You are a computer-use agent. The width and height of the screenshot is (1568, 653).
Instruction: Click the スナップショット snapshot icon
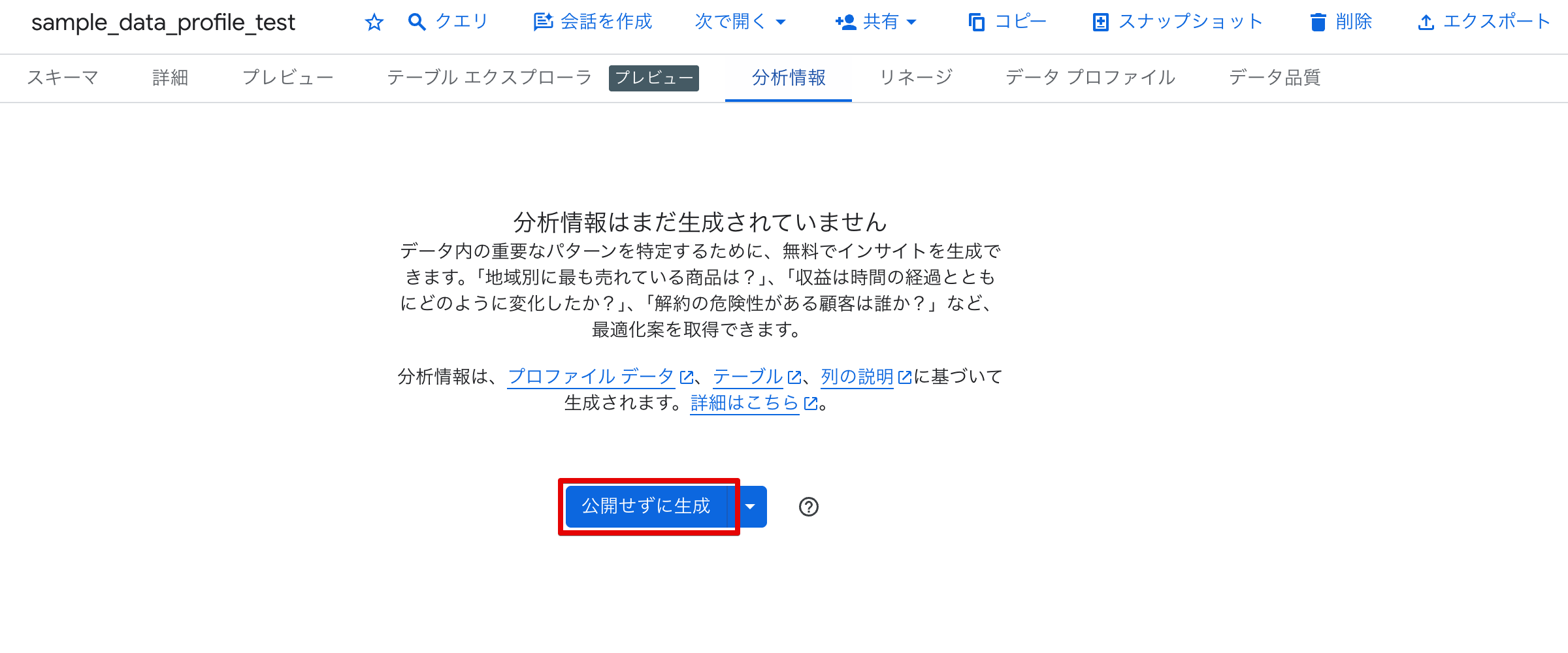pos(1101,22)
